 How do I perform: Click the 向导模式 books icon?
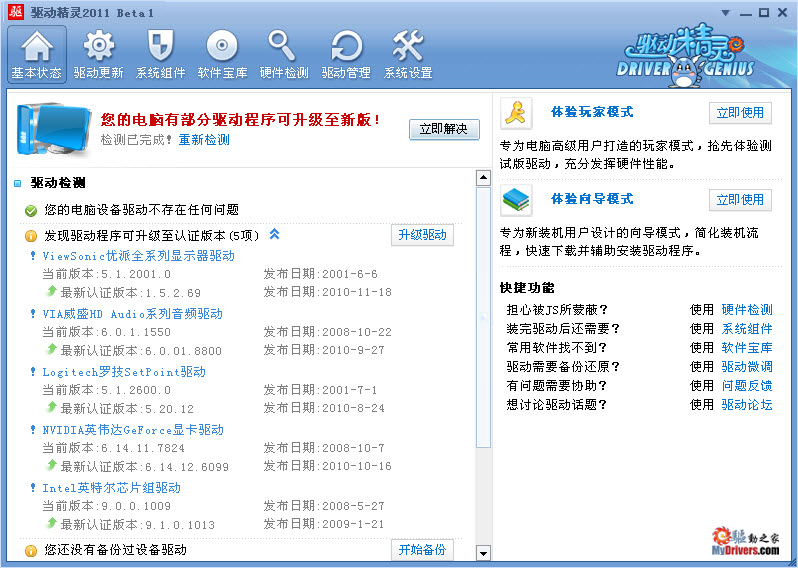tap(516, 200)
